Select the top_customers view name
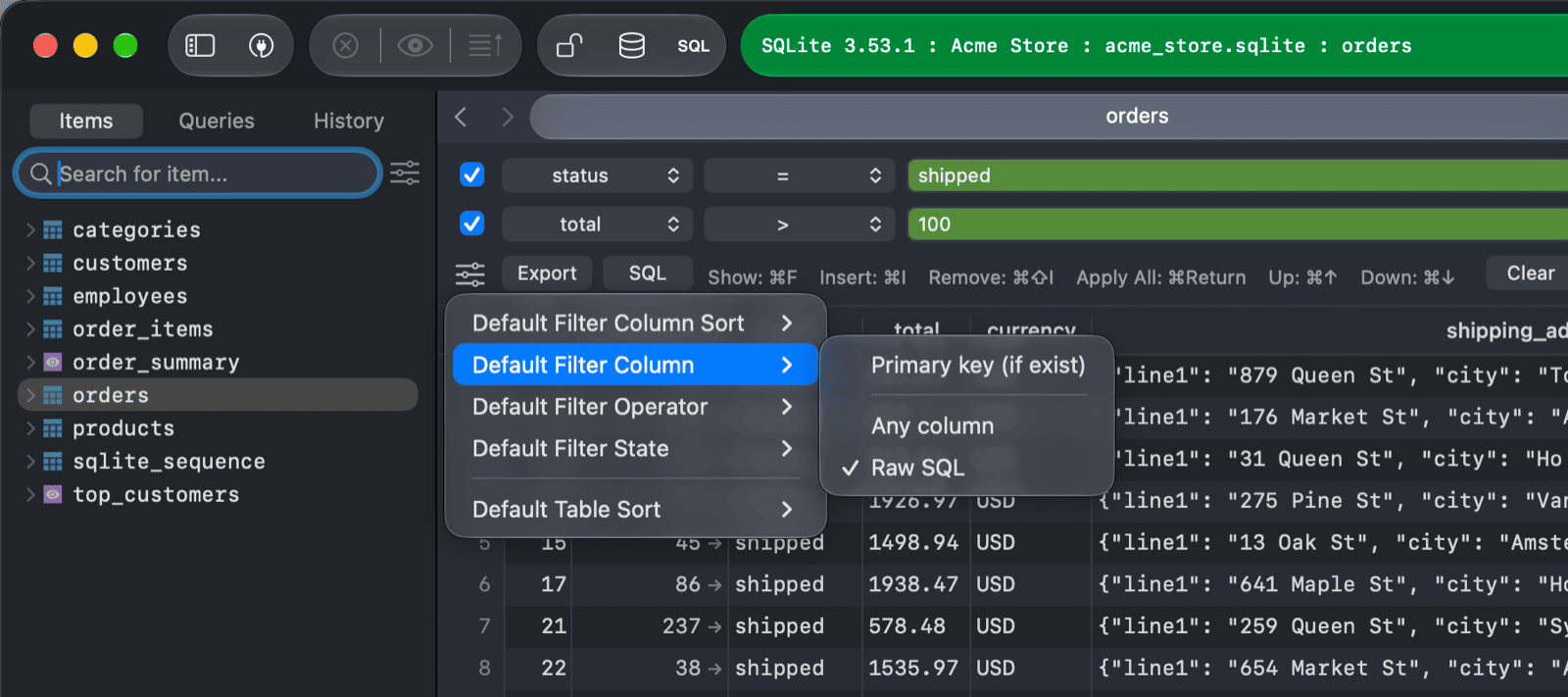Viewport: 1568px width, 697px height. [x=156, y=495]
